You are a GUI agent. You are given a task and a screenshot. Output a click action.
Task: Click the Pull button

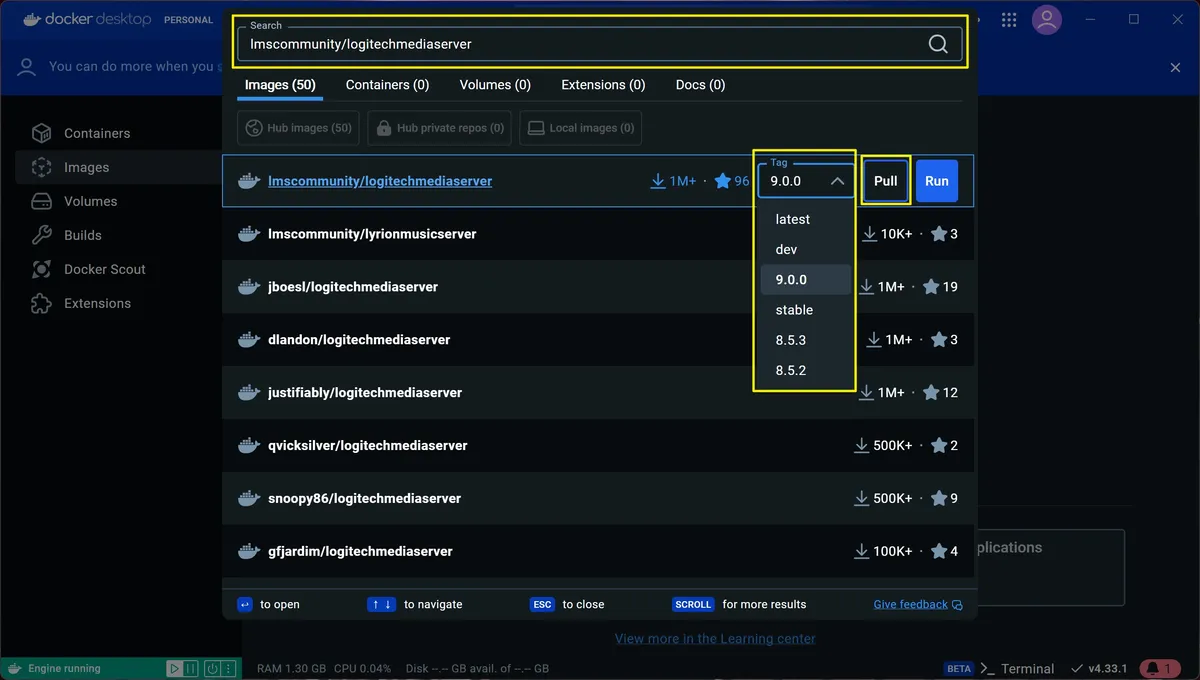(x=886, y=181)
